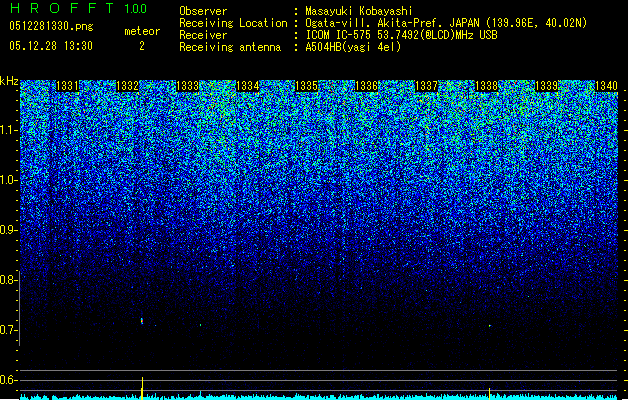The width and height of the screenshot is (629, 400).
Task: Click the 0.6 kHz axis label
Action: [9, 380]
